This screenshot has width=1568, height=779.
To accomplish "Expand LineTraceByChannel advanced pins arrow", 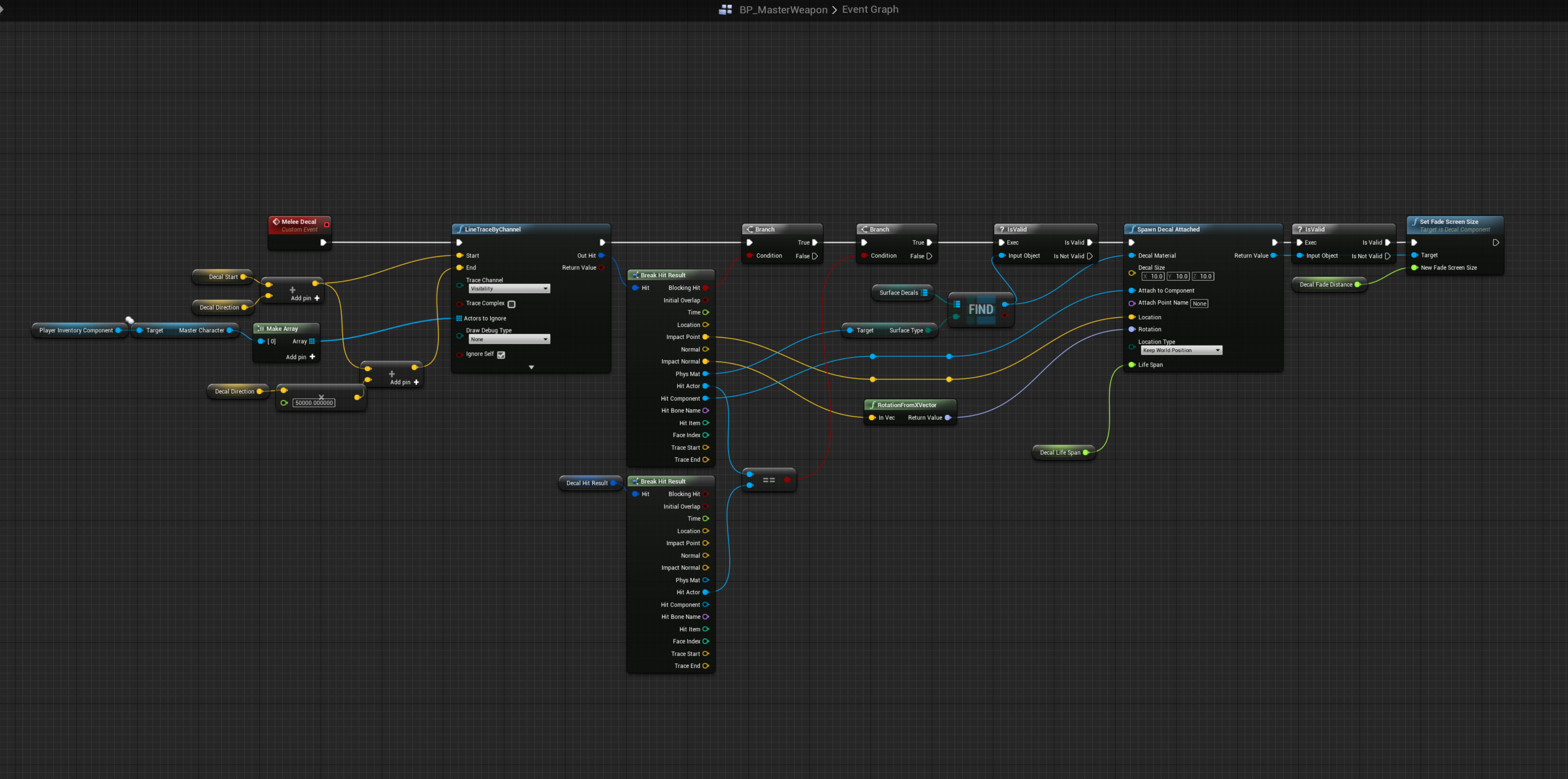I will coord(531,367).
